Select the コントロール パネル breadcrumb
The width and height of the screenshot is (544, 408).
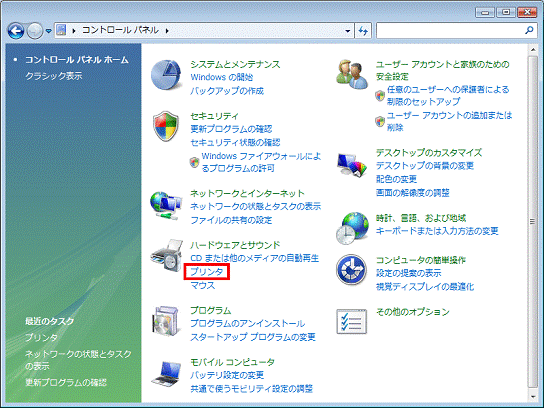(120, 30)
